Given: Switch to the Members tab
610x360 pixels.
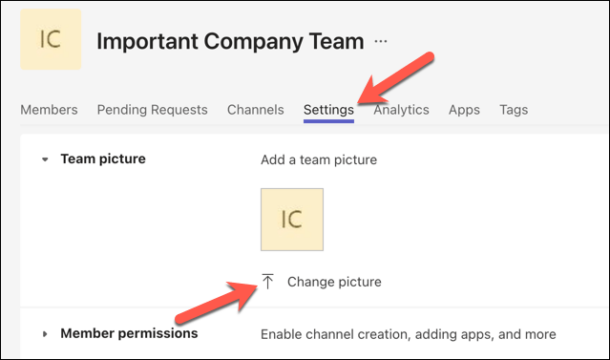Looking at the screenshot, I should coord(49,110).
